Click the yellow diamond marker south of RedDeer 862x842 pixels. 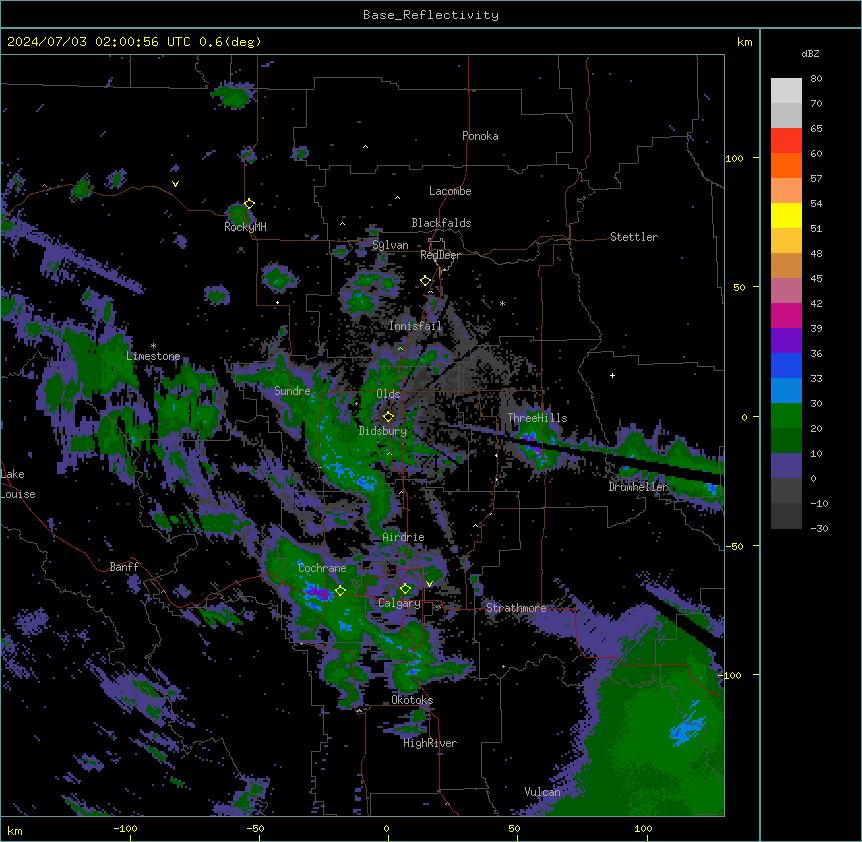425,281
